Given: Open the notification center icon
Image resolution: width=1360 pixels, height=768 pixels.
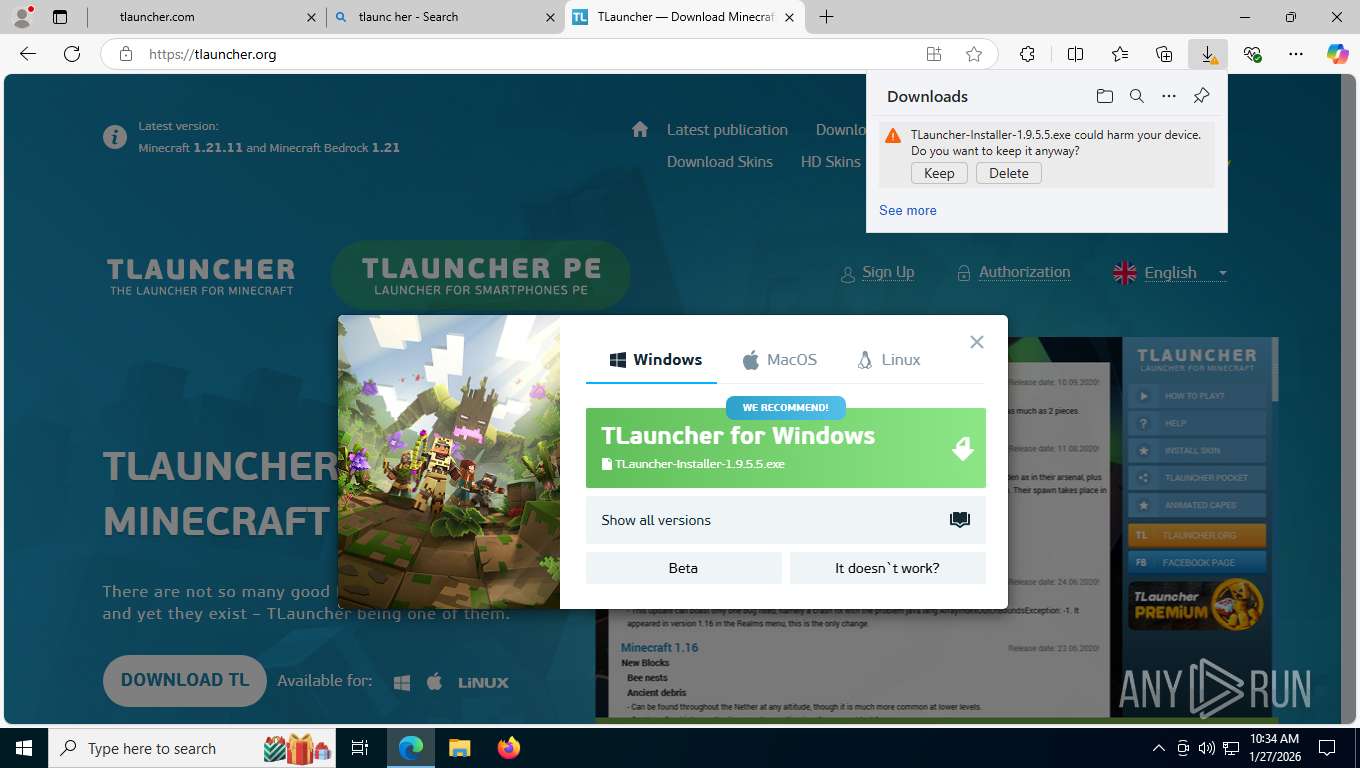Looking at the screenshot, I should click(x=1327, y=748).
